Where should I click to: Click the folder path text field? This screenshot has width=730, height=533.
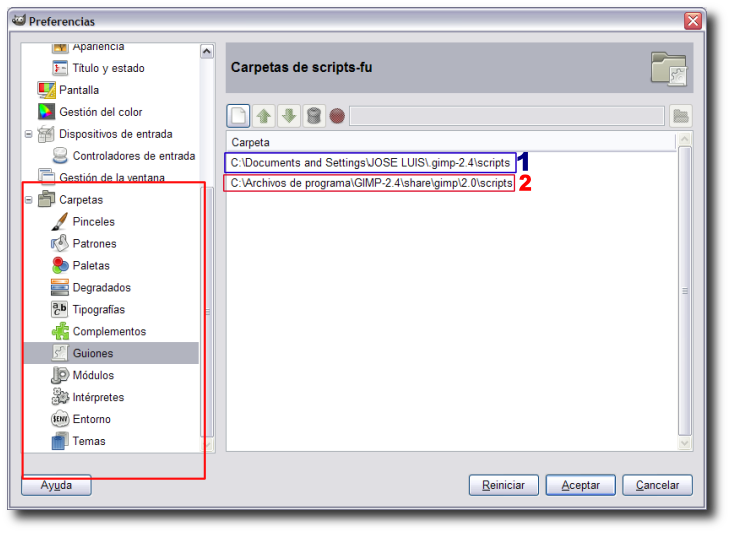tap(506, 116)
